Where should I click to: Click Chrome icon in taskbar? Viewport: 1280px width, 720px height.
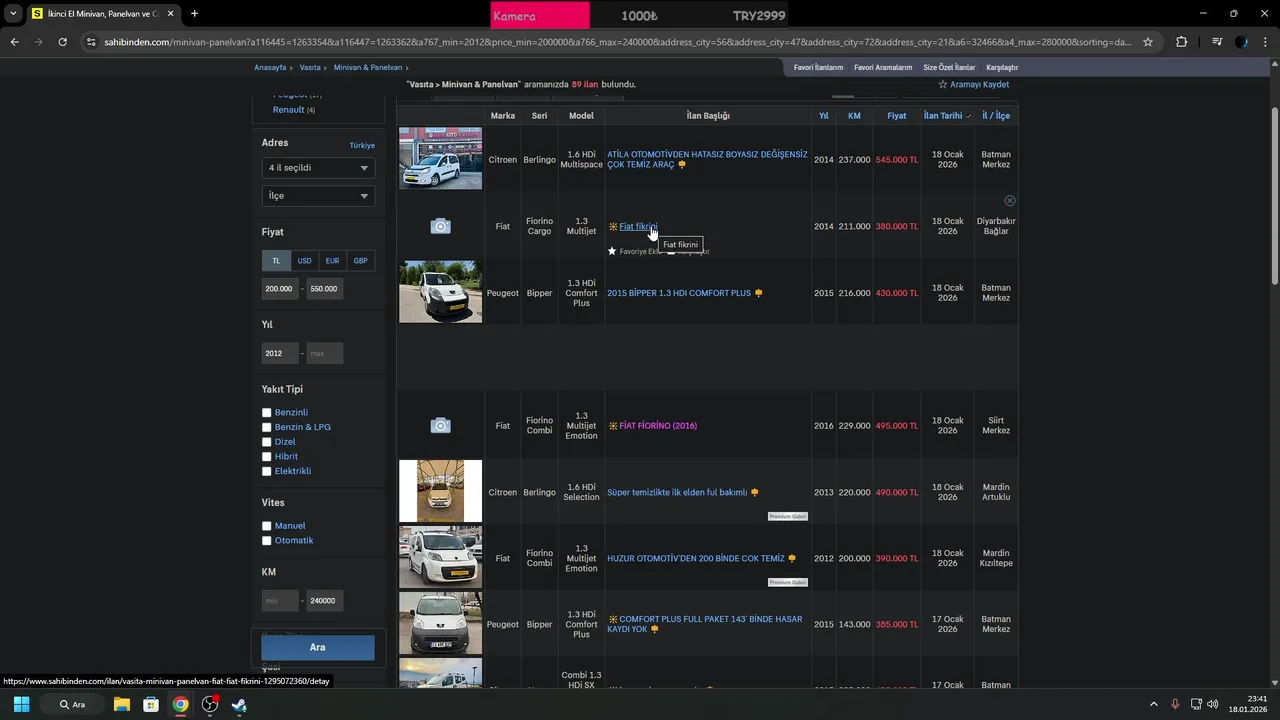pyautogui.click(x=180, y=704)
